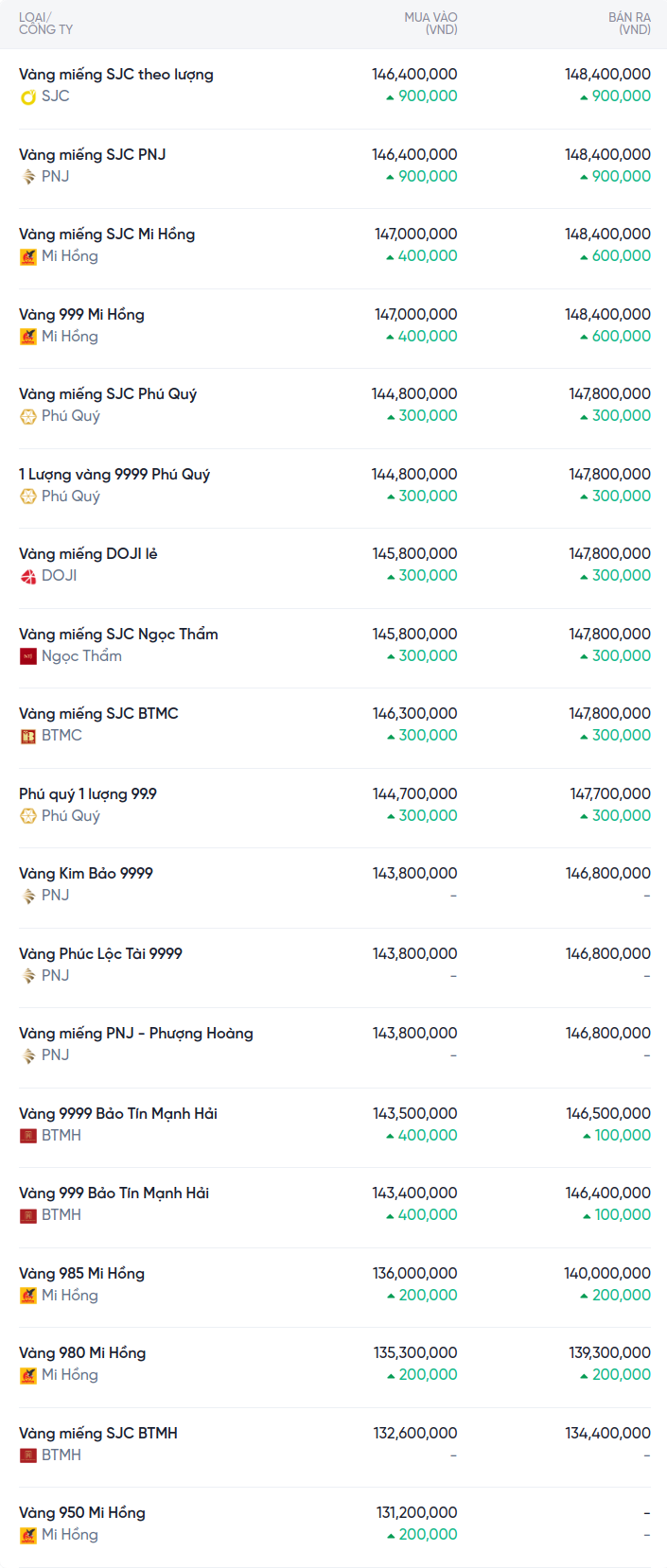Image resolution: width=667 pixels, height=1568 pixels.
Task: Select Phú quý 1 lượng 99.9 title
Action: point(88,794)
